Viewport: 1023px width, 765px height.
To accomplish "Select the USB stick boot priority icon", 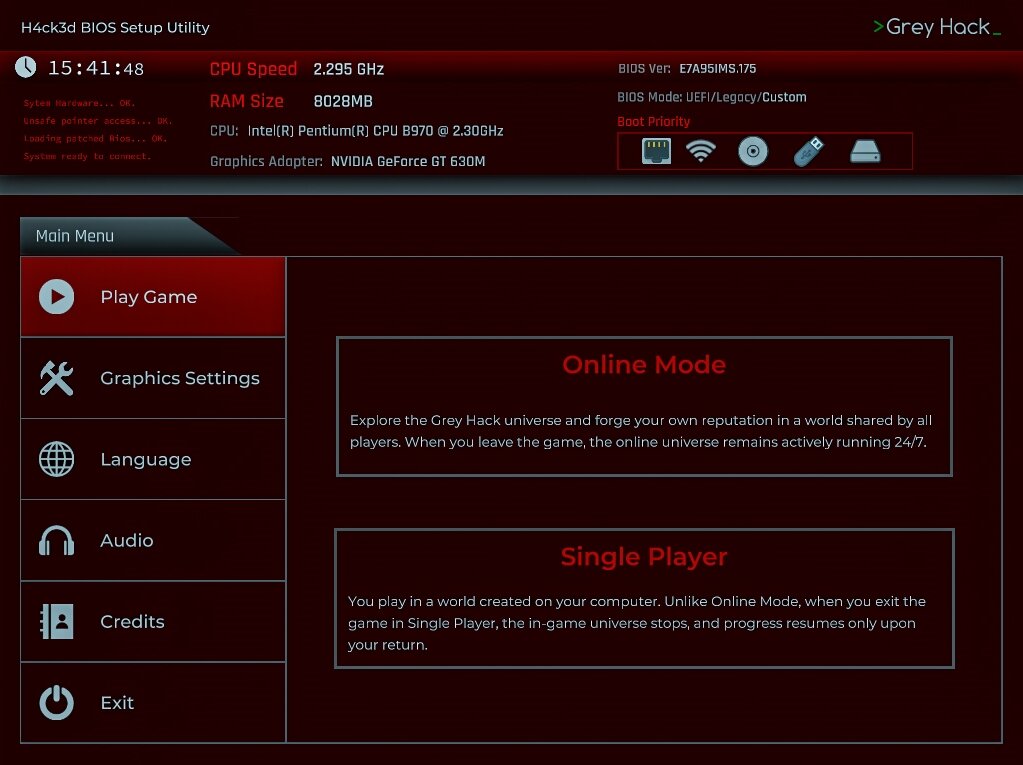I will tap(809, 151).
